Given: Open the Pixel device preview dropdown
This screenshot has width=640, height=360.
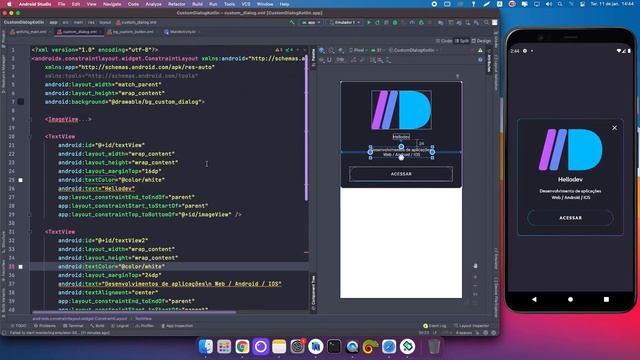Looking at the screenshot, I should pos(357,50).
